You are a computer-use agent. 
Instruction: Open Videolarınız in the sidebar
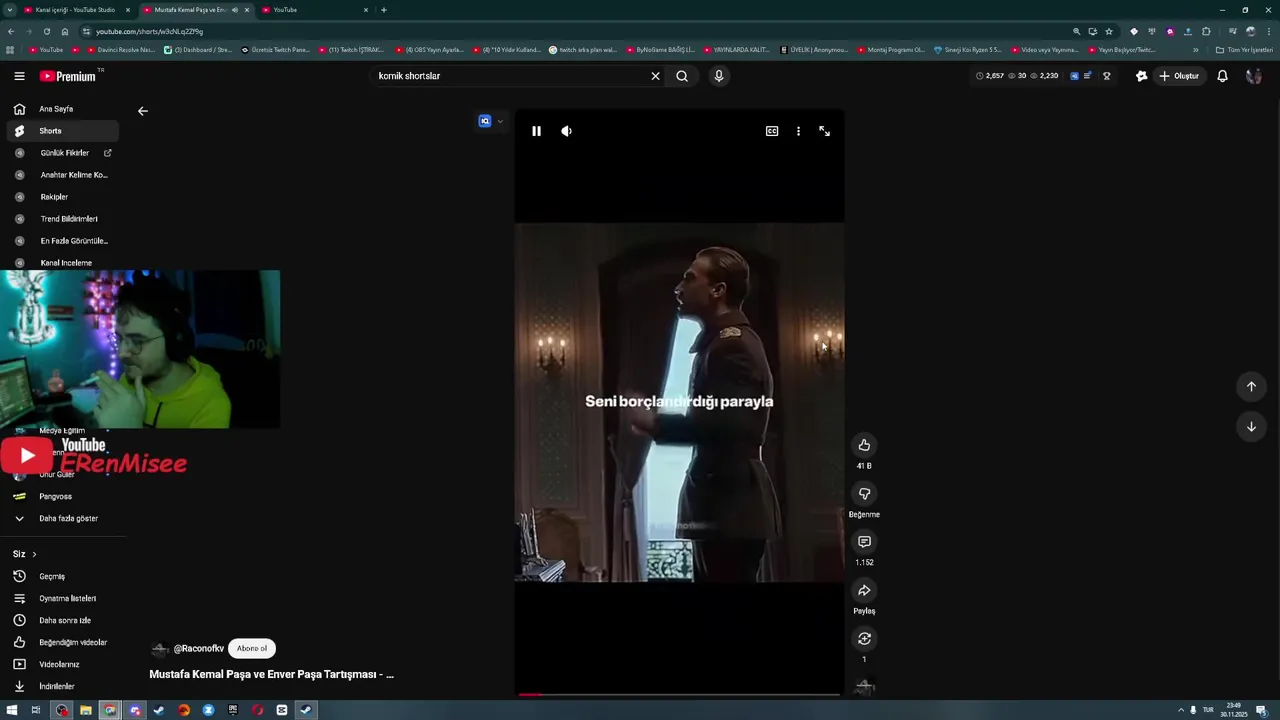[63, 664]
